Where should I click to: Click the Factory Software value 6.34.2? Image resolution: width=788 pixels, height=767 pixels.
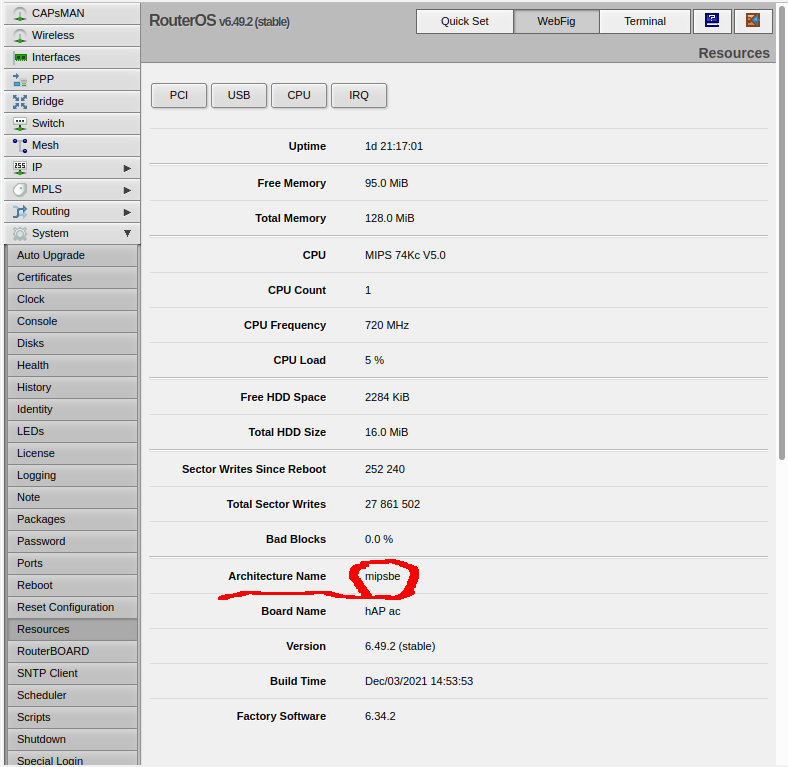tap(380, 716)
